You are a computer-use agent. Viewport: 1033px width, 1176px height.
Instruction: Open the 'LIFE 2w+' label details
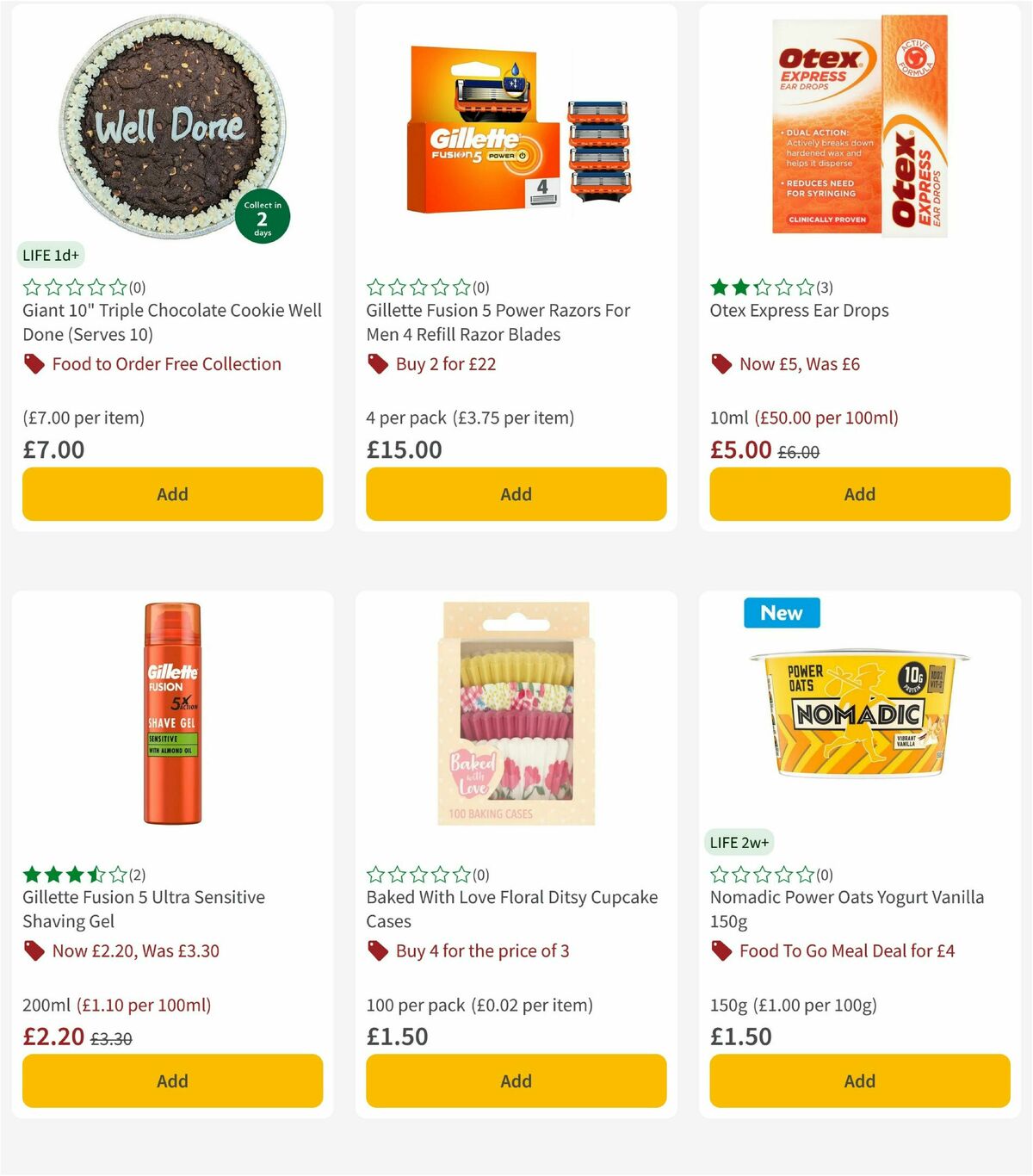[740, 842]
